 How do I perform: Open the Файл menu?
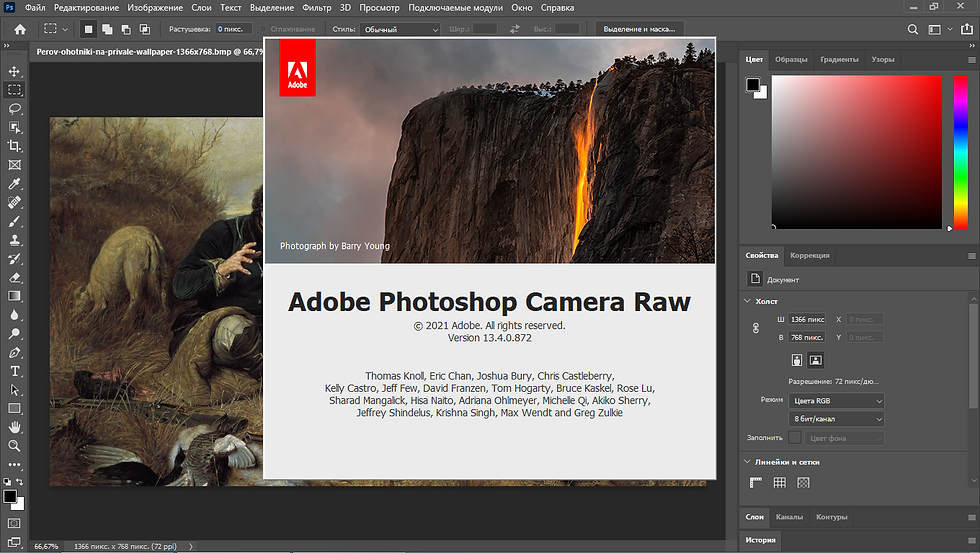pos(35,7)
